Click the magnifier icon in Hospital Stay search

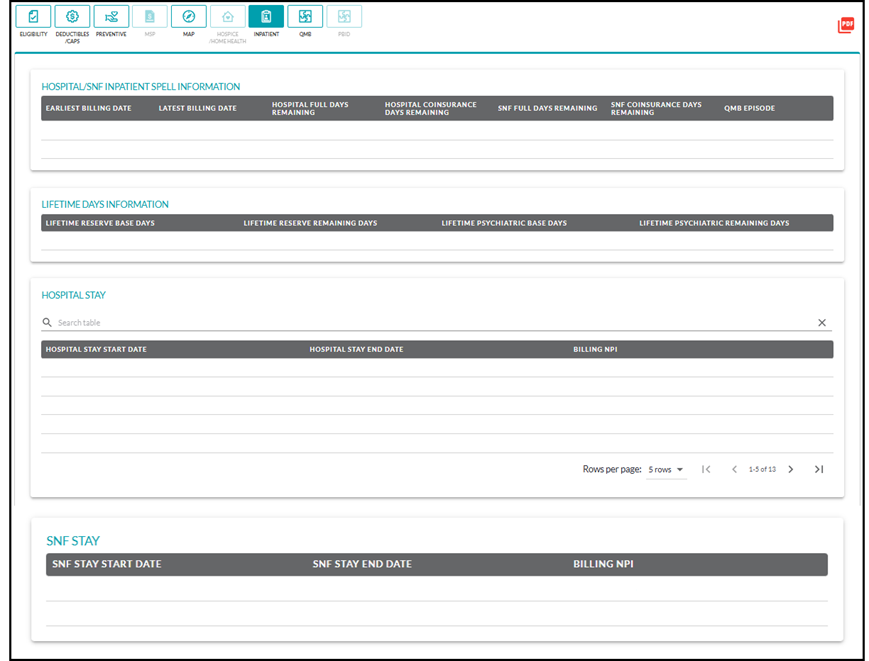click(47, 323)
